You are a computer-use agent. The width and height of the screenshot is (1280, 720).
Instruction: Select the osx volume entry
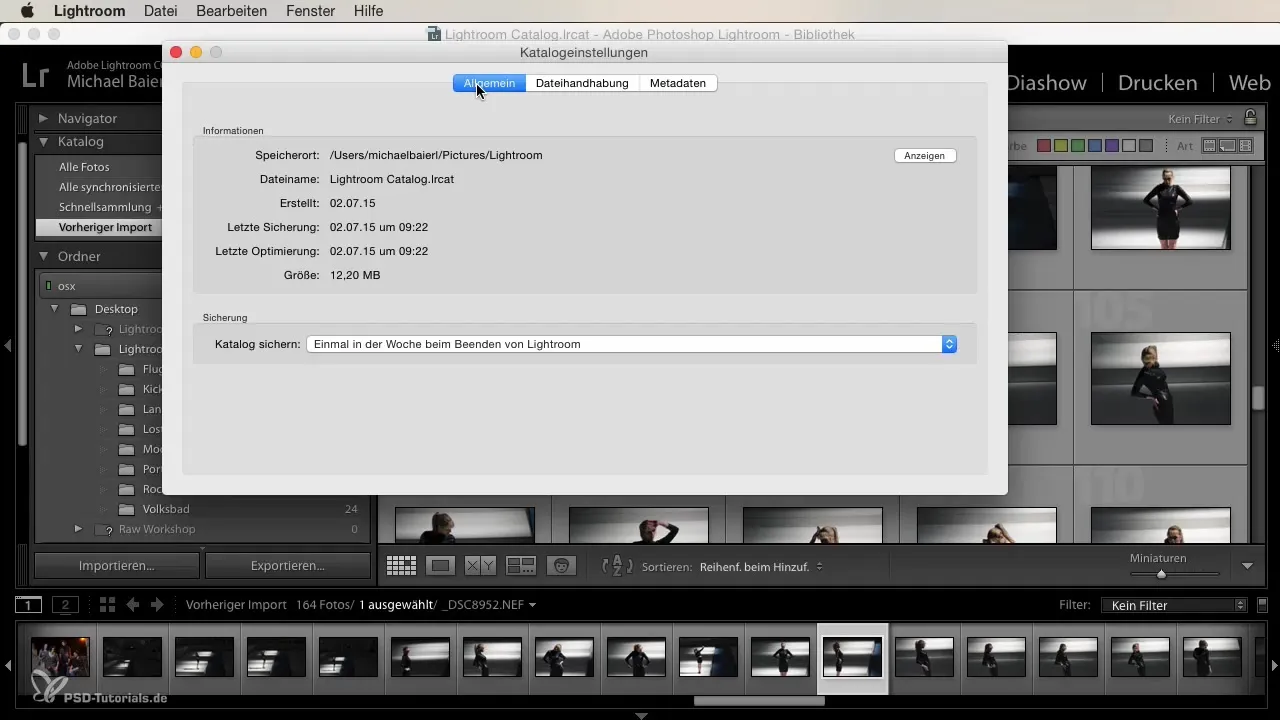101,286
